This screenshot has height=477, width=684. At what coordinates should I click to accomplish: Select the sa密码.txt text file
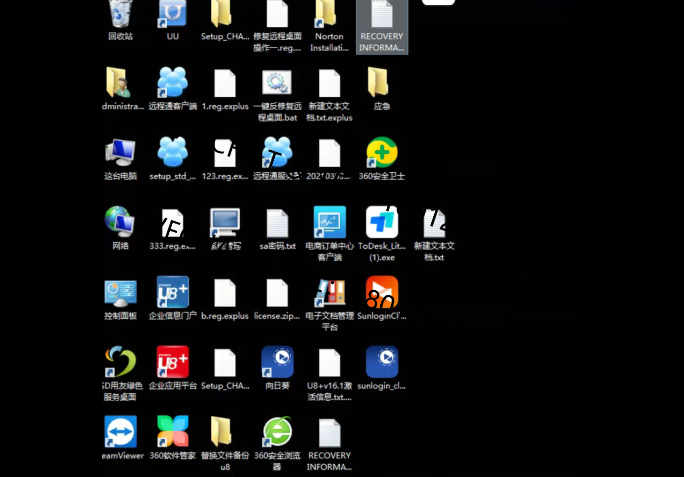tap(277, 222)
